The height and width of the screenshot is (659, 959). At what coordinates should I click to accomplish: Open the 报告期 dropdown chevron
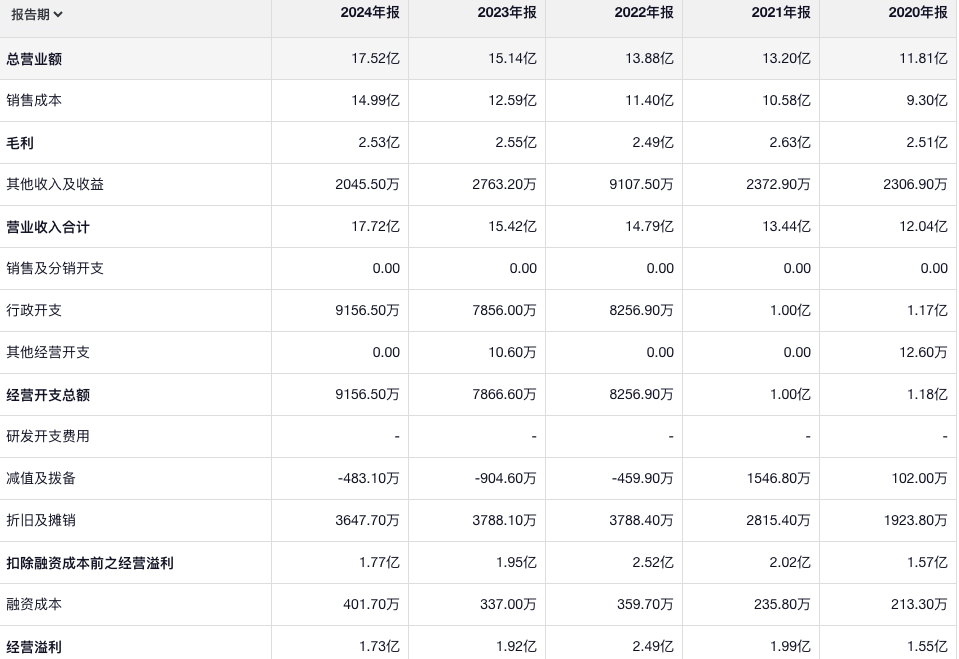click(58, 15)
